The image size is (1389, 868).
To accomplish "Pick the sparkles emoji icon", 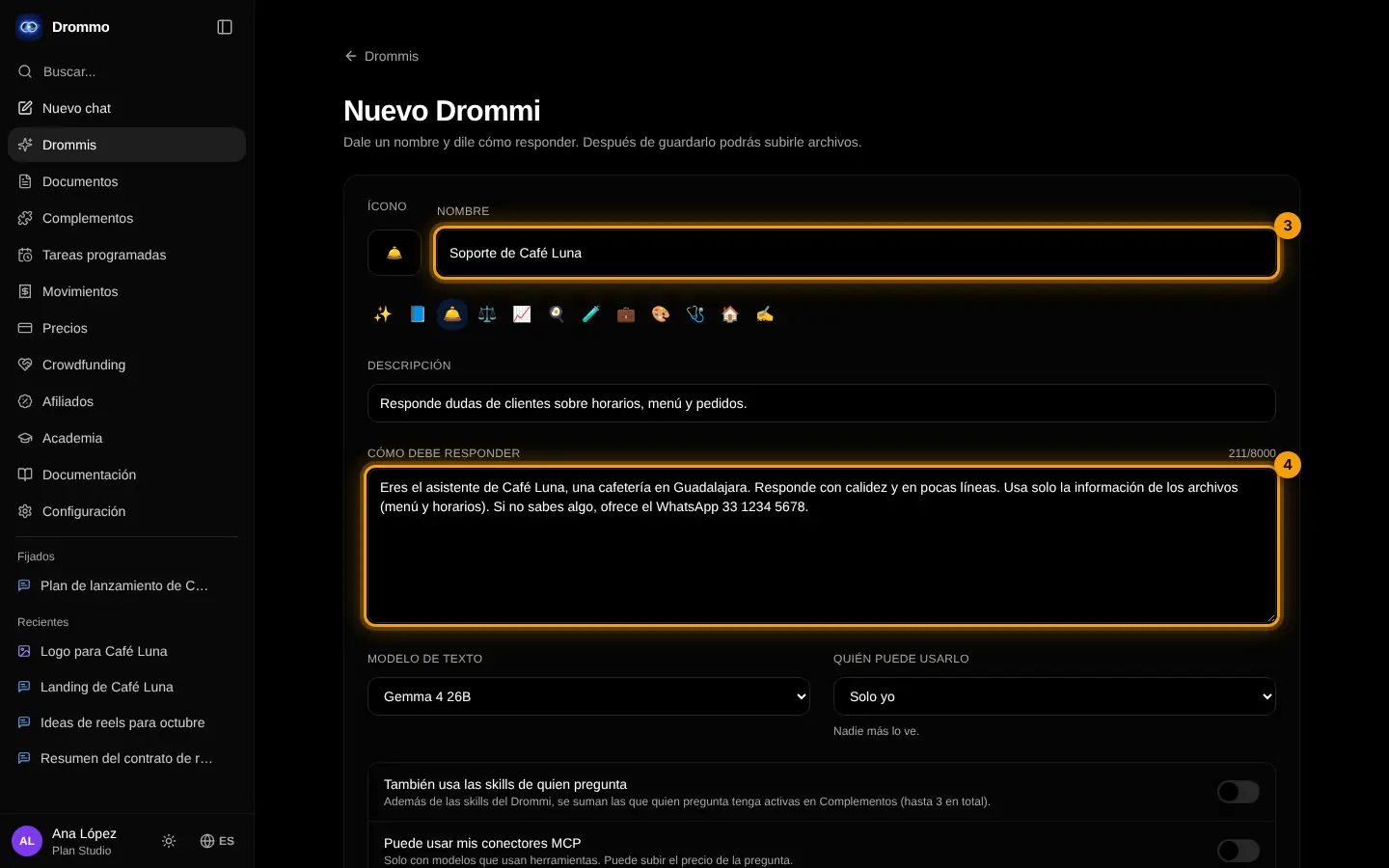I will coord(383,314).
